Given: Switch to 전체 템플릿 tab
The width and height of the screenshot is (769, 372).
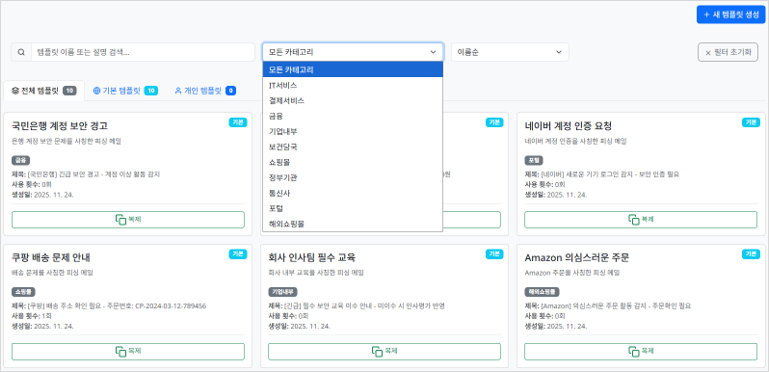Looking at the screenshot, I should pos(44,91).
